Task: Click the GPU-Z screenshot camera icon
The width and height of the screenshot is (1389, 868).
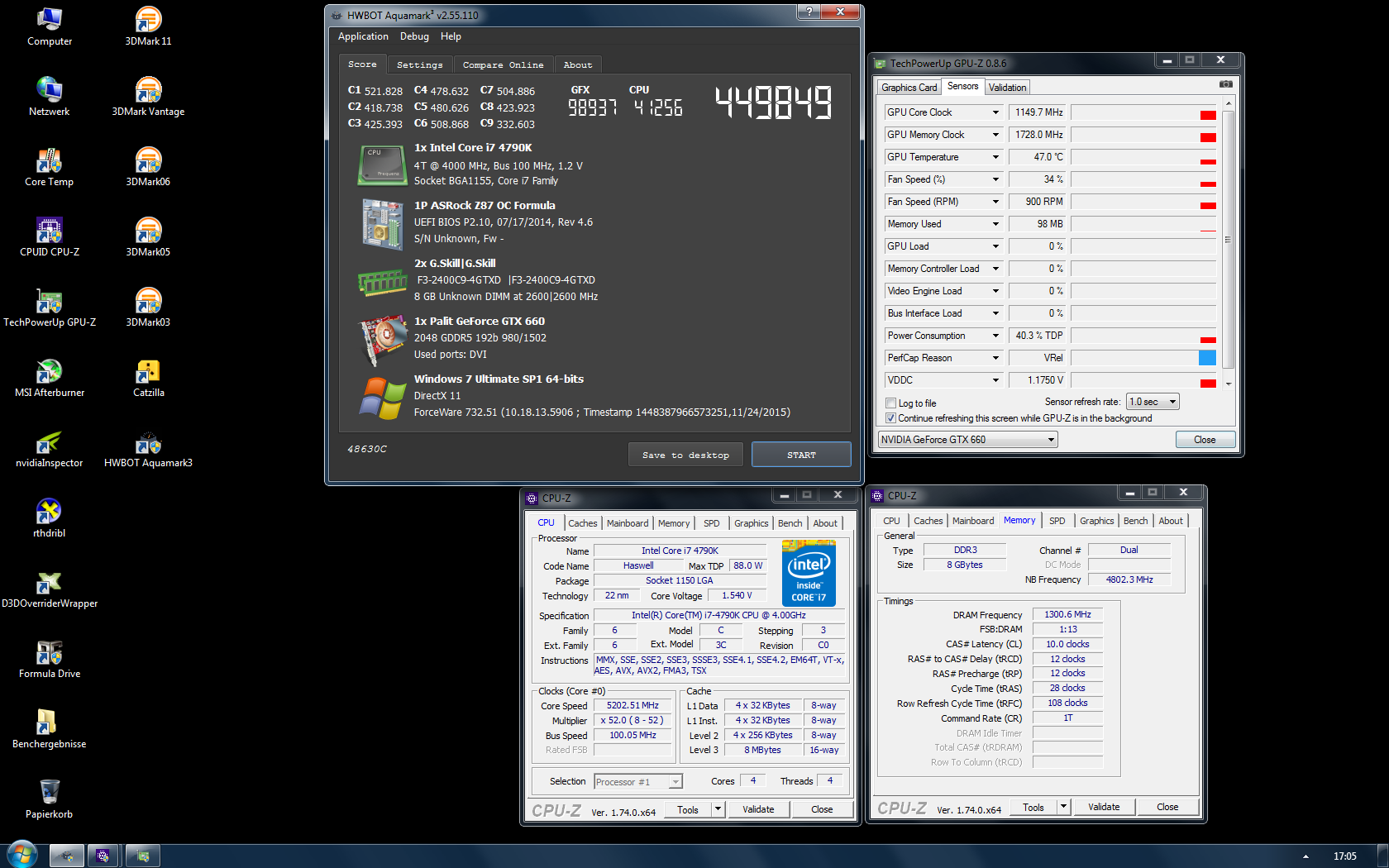Action: click(x=1225, y=84)
